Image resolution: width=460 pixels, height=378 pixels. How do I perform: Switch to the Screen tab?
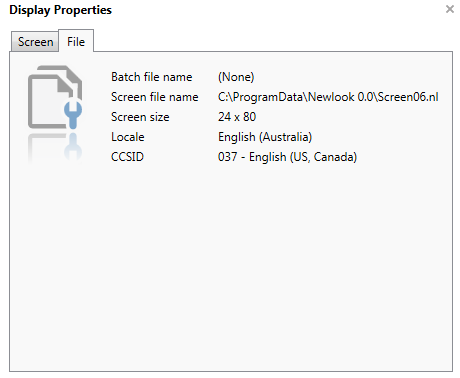[x=35, y=42]
